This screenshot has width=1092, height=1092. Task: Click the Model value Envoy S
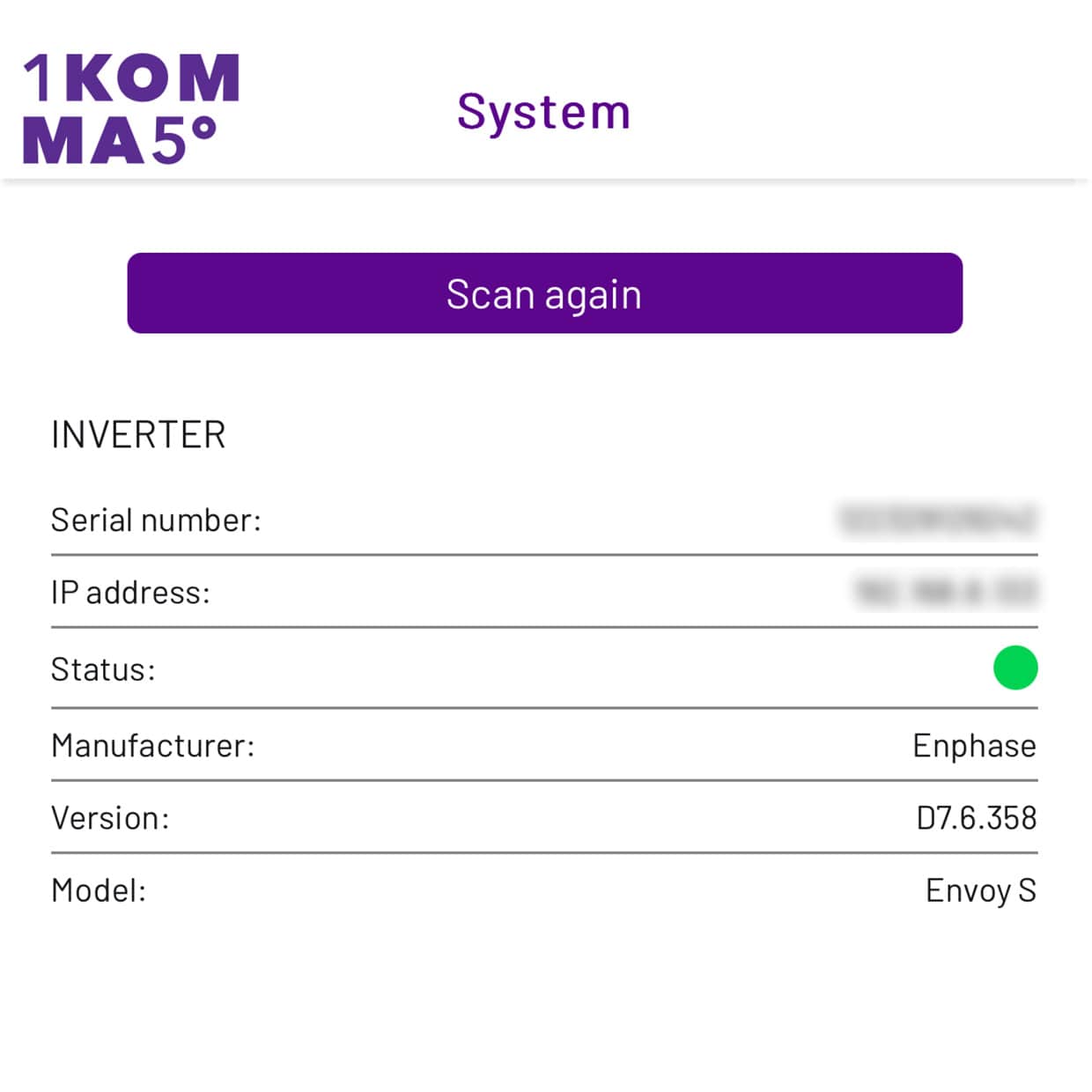click(980, 890)
